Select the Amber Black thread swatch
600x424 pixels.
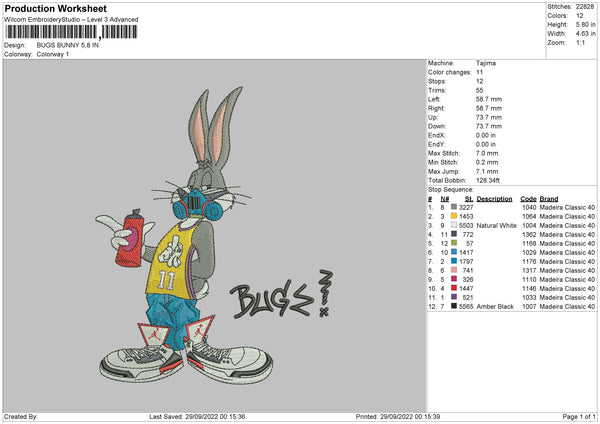point(454,306)
